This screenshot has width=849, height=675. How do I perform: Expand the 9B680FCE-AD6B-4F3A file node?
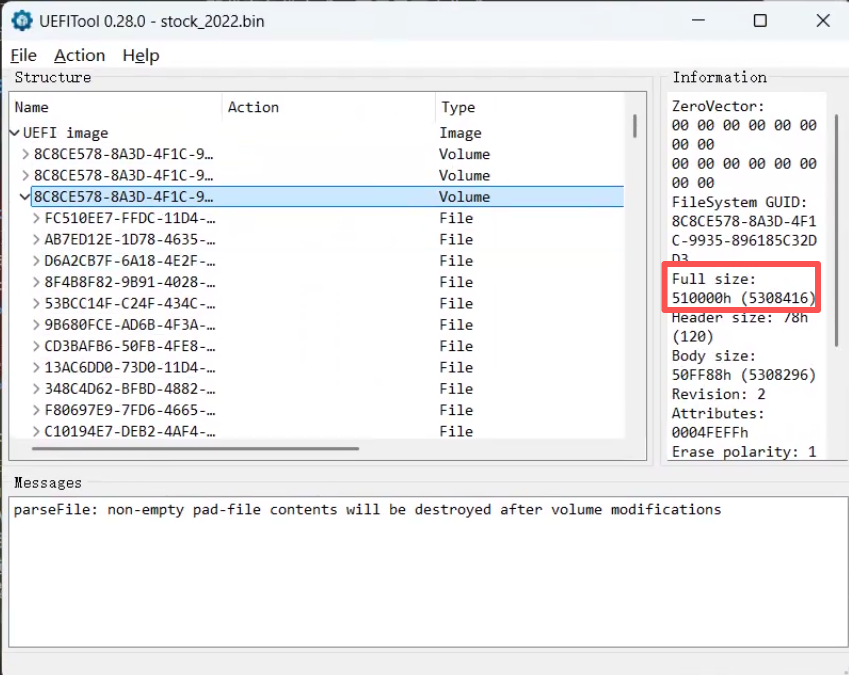(36, 325)
